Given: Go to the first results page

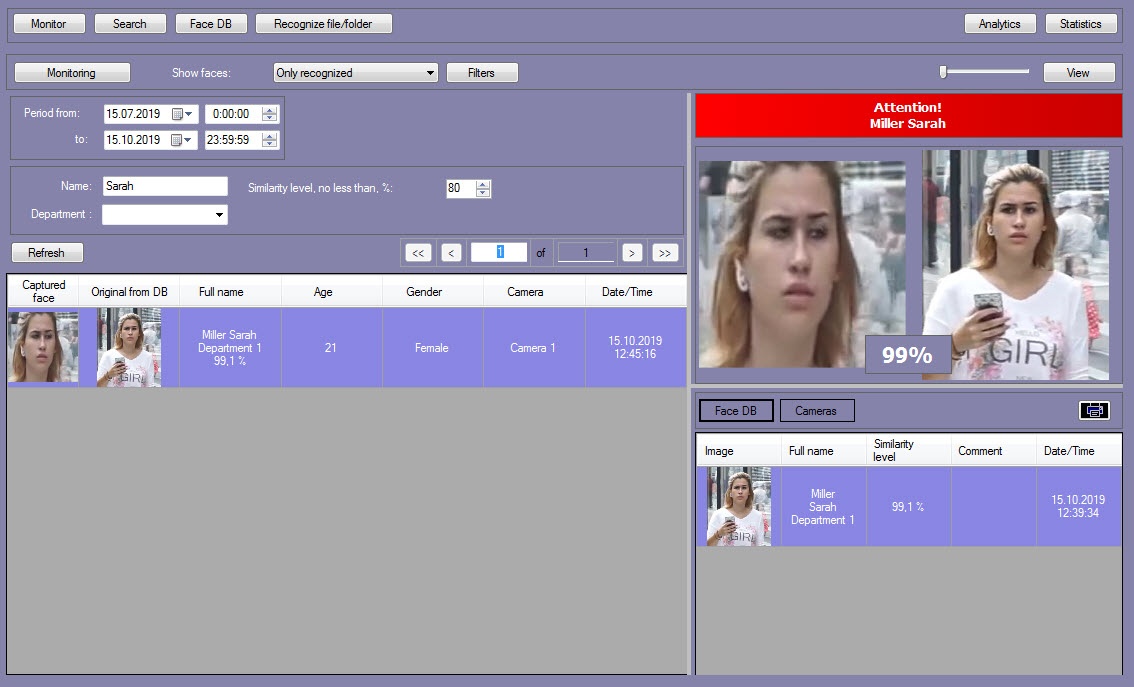Looking at the screenshot, I should click(418, 253).
